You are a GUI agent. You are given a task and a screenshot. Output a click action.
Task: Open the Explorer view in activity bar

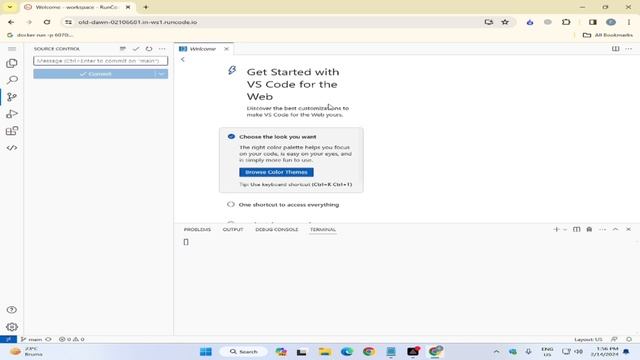(12, 63)
